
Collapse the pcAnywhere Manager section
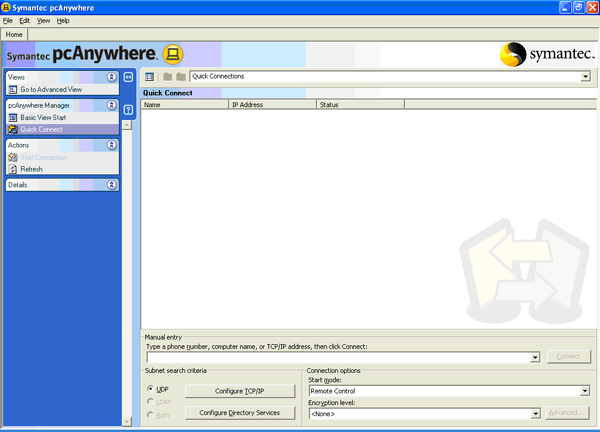112,104
